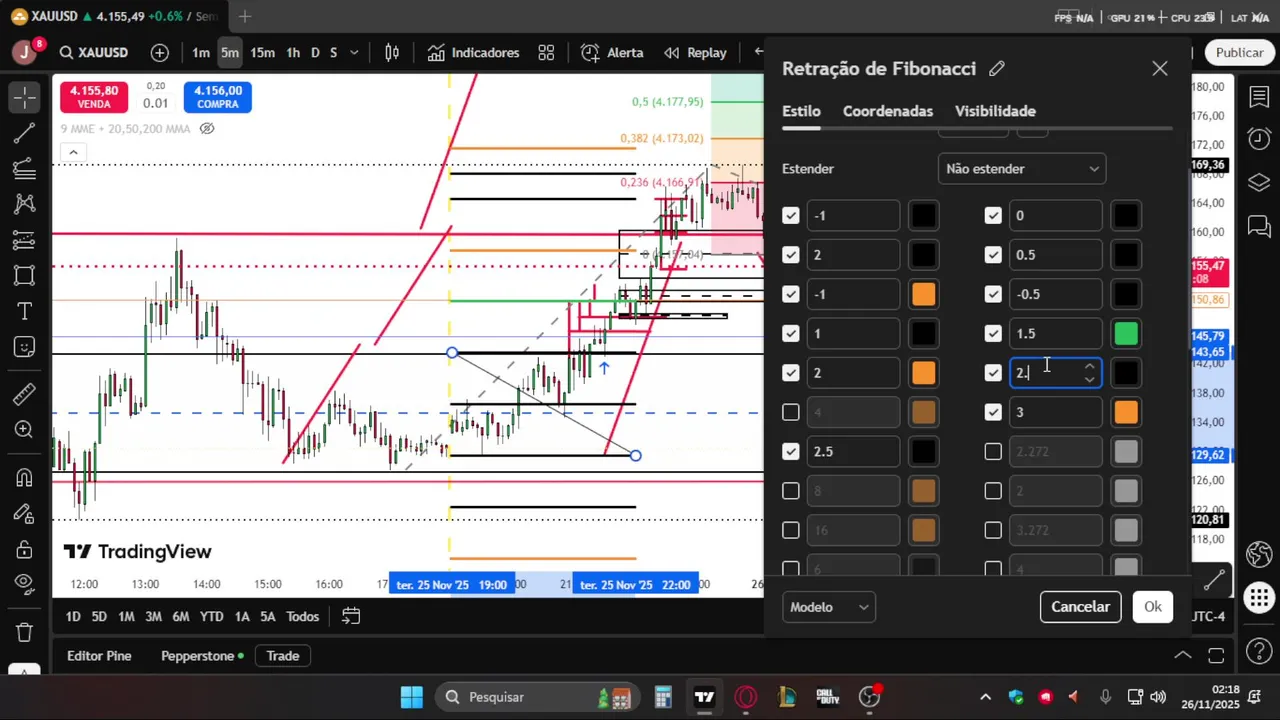Click the XAUUSD symbol search box
This screenshot has width=1280, height=720.
tap(94, 52)
